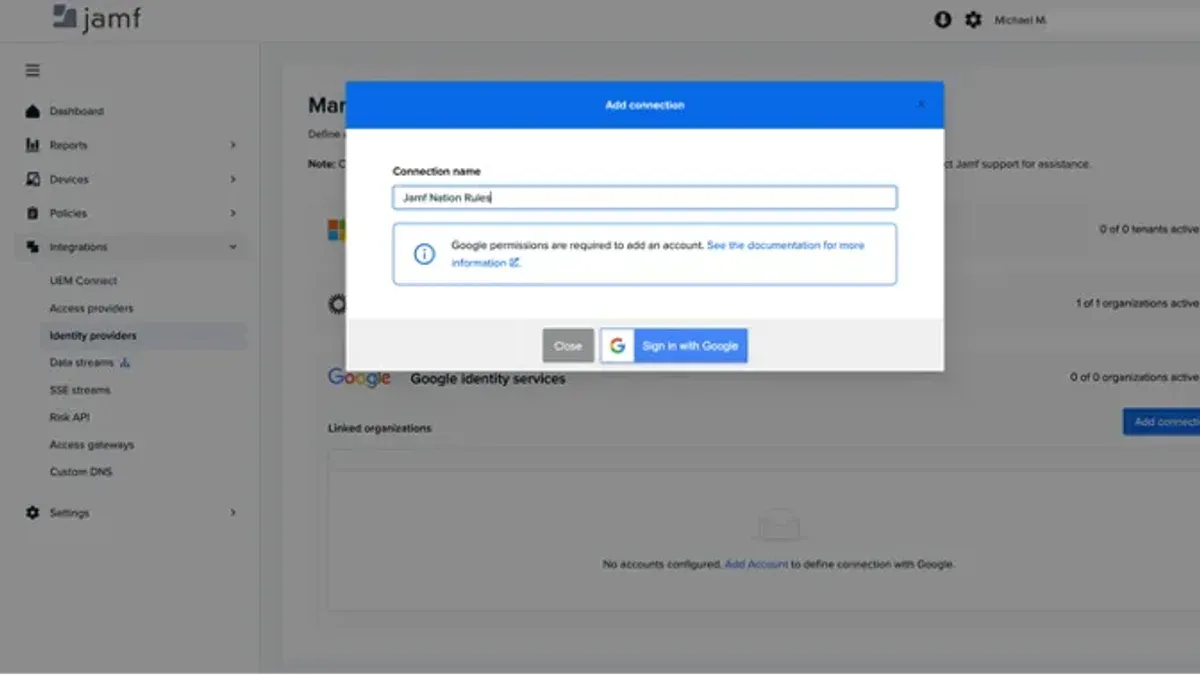Screen dimensions: 1200x675
Task: Click the info icon in Google permissions notice
Action: (424, 254)
